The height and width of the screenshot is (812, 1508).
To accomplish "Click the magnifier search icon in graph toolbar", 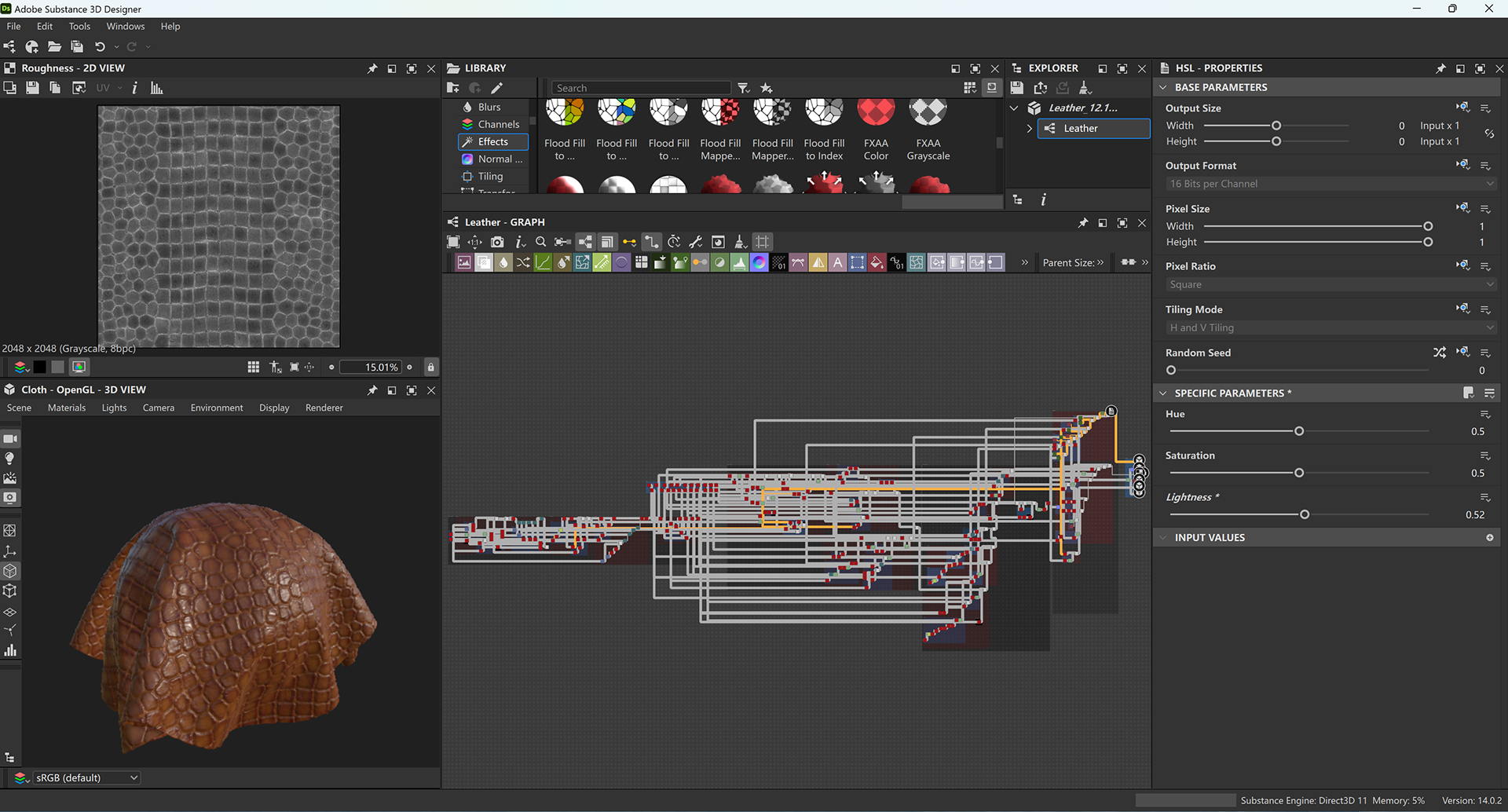I will point(540,242).
